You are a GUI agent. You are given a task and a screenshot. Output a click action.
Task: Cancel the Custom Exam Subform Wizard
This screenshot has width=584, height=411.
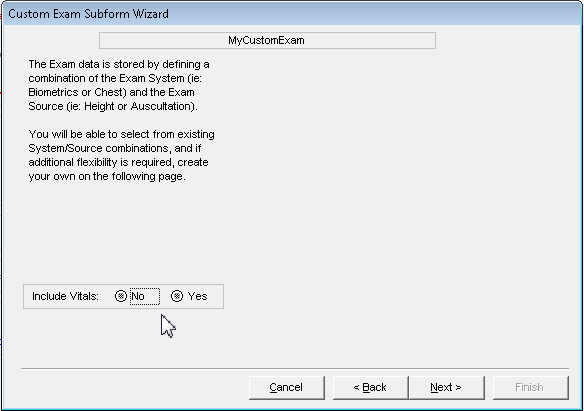click(x=287, y=388)
